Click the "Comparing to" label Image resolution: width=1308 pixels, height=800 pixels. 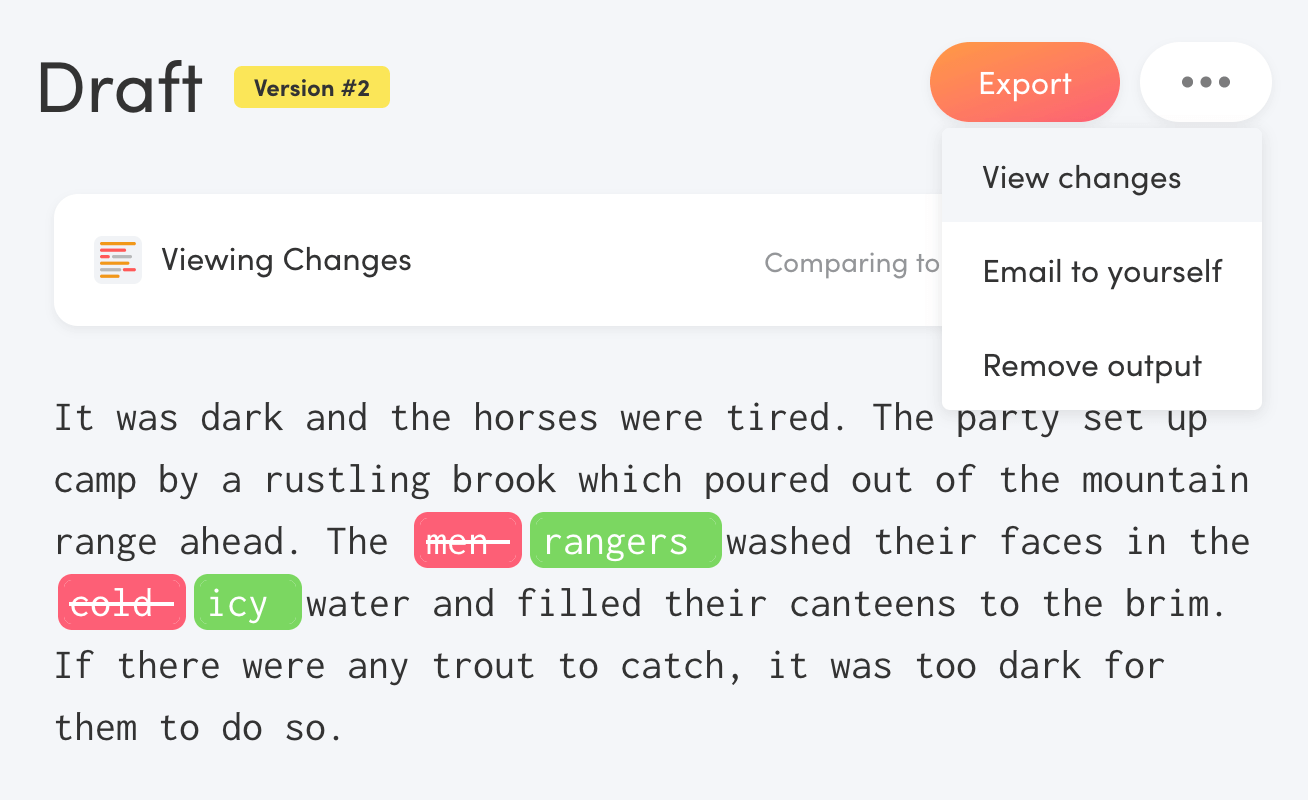pyautogui.click(x=852, y=263)
